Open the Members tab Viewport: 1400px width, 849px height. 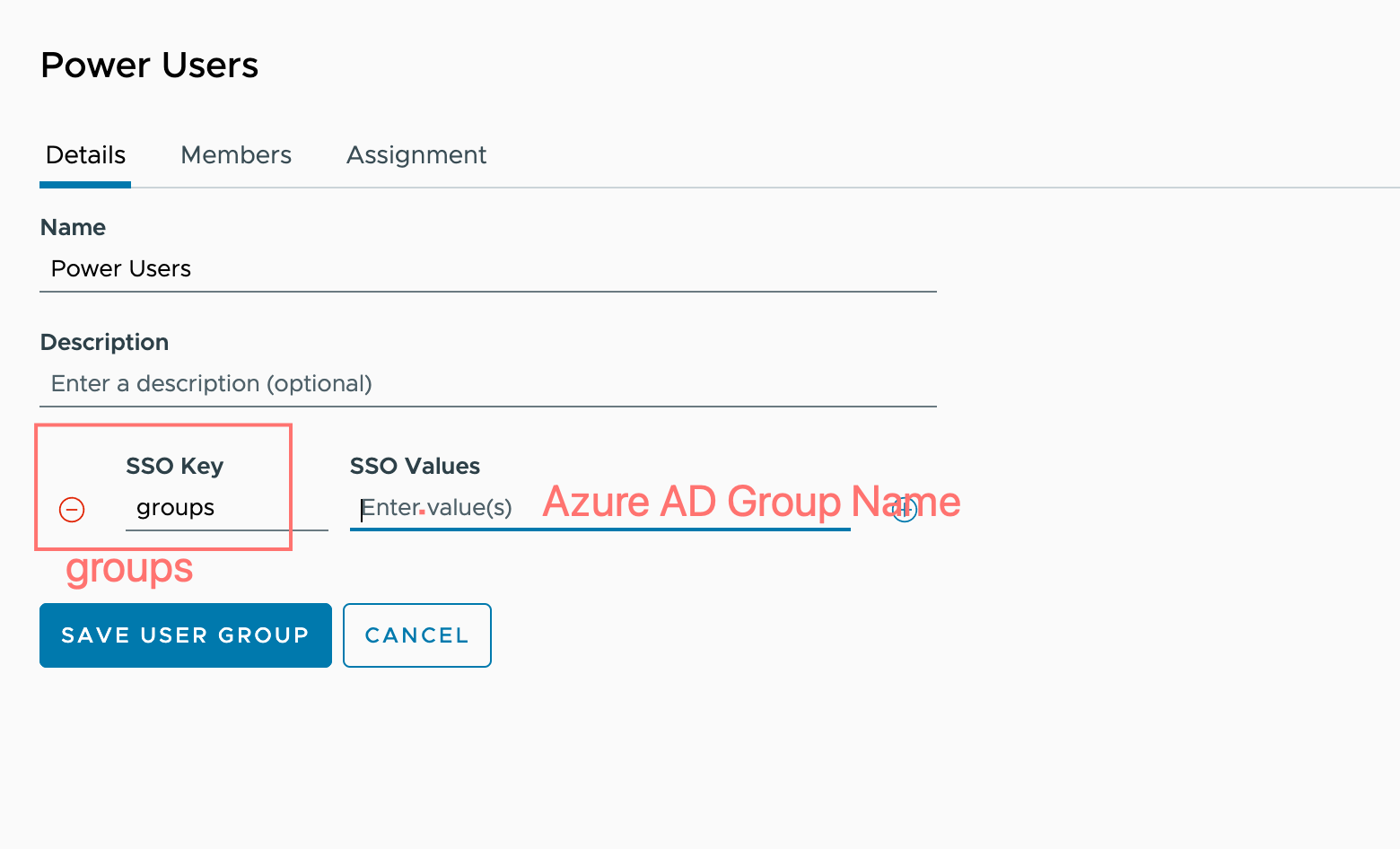pos(236,155)
